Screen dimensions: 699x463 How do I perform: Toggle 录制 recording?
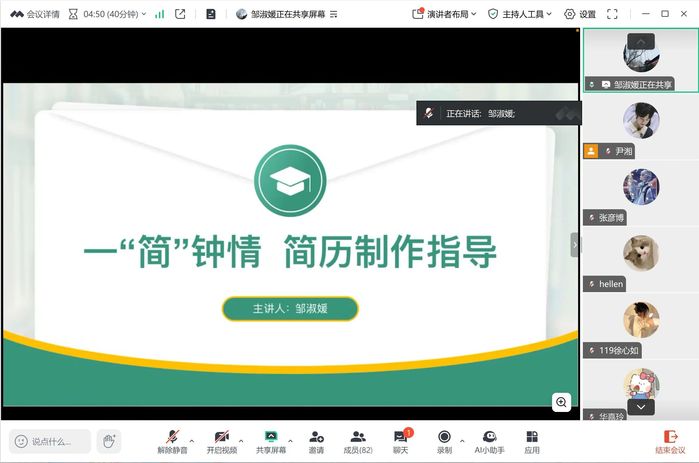tap(444, 441)
